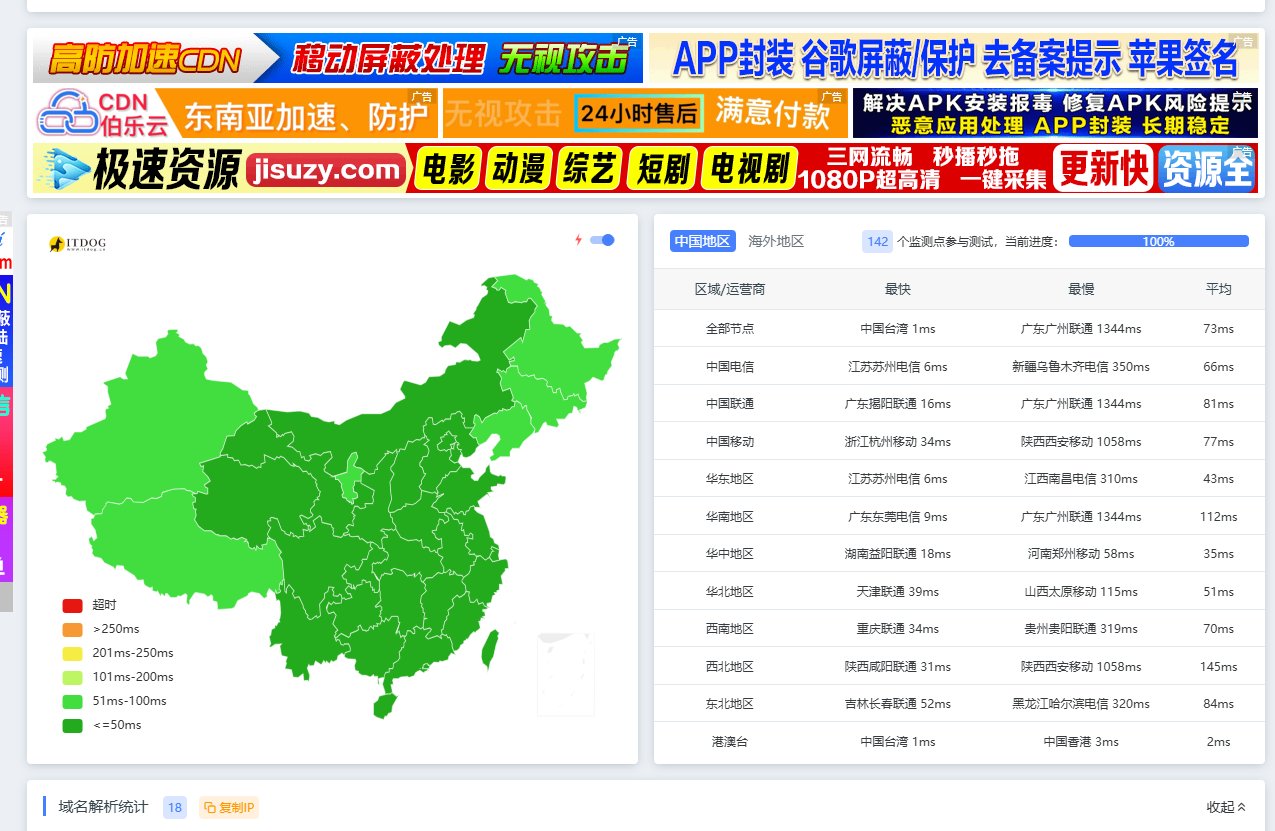Click the red 超时 legend swatch

72,605
